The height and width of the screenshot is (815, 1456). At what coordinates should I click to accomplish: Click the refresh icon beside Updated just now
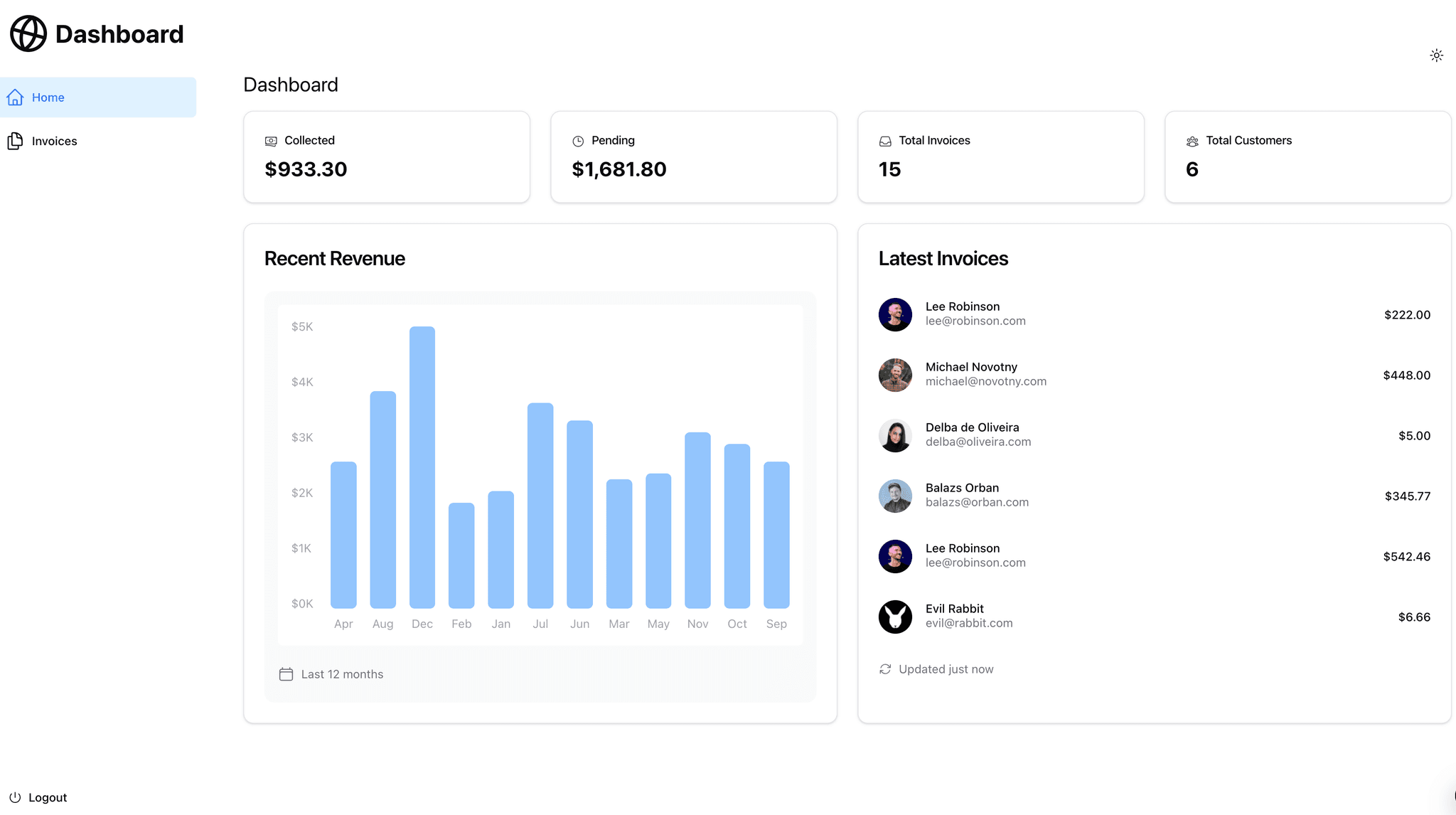coord(884,669)
